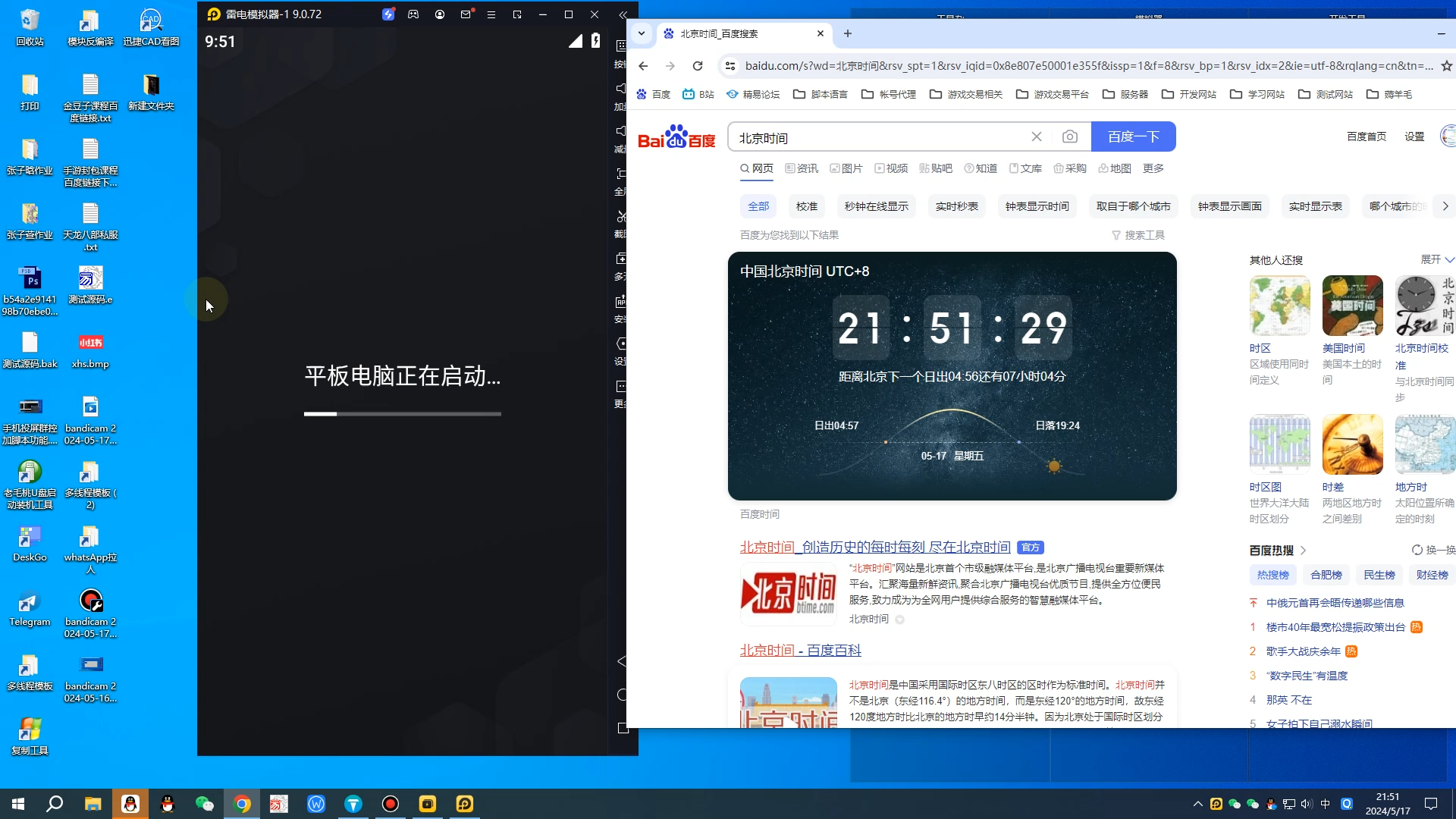The height and width of the screenshot is (819, 1456).
Task: Click the Android back arrow in emulator sidebar
Action: 622,661
